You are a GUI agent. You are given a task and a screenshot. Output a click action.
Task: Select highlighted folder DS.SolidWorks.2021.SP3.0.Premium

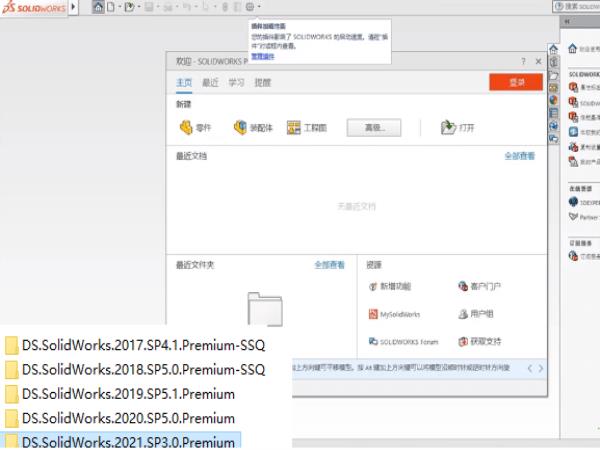pyautogui.click(x=120, y=441)
